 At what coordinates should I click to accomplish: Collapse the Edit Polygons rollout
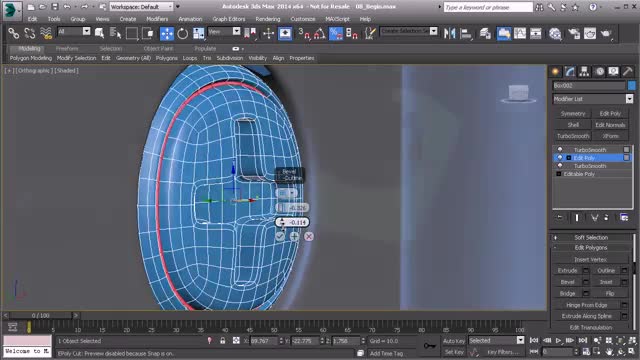point(591,248)
